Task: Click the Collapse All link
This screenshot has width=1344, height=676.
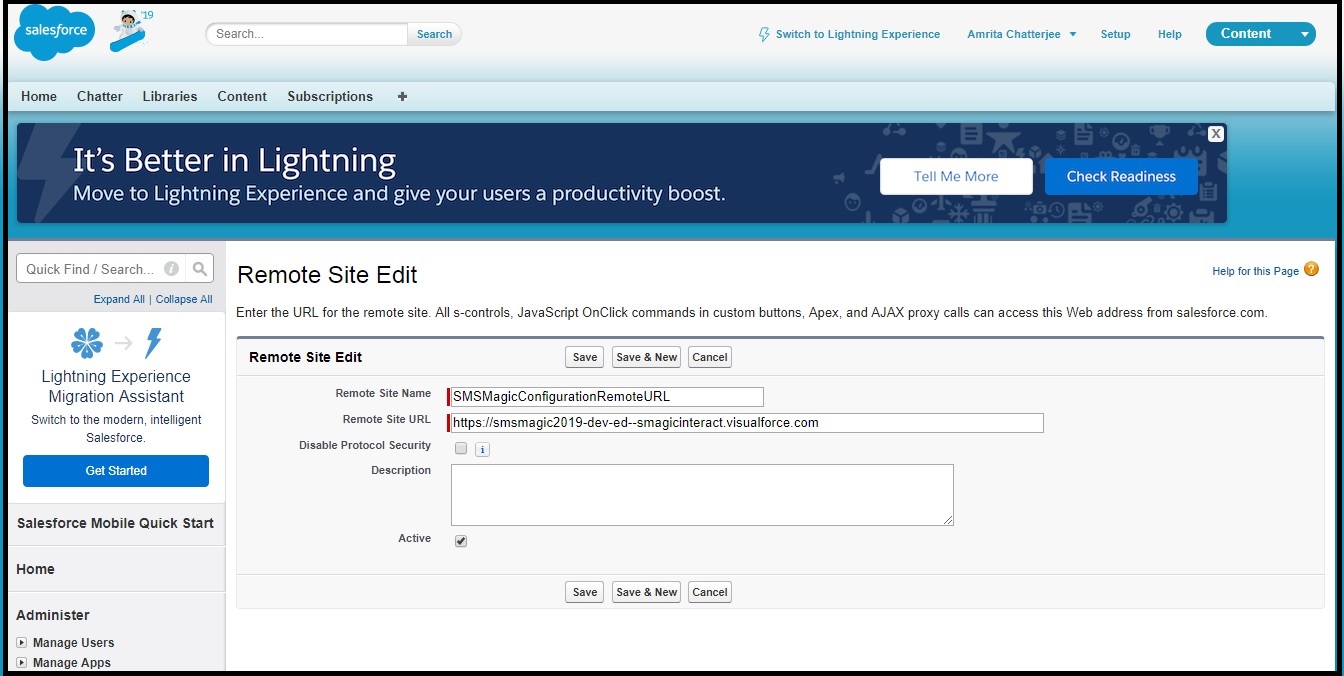Action: (184, 299)
